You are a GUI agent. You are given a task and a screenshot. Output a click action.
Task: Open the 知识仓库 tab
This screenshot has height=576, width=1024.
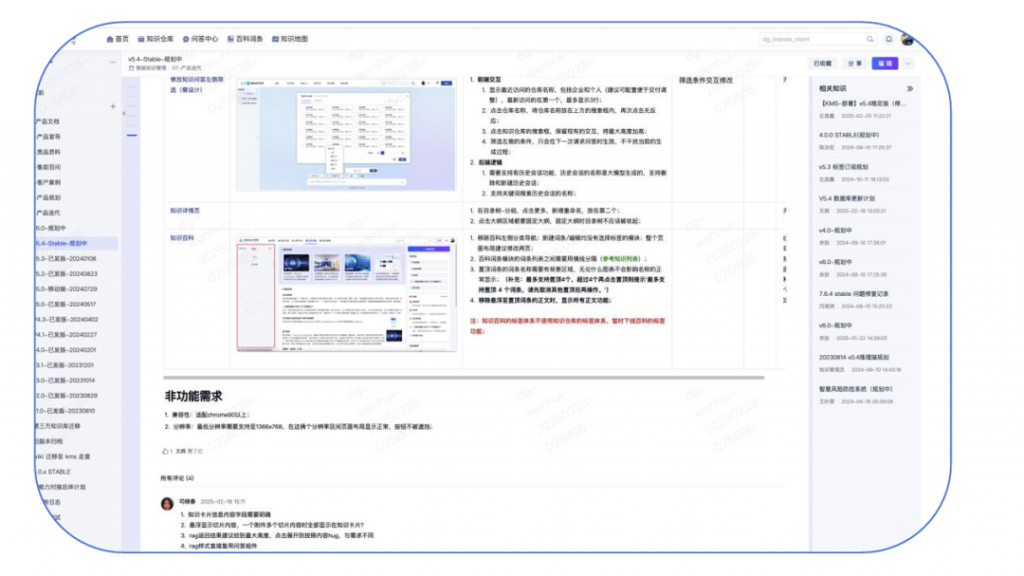point(155,39)
